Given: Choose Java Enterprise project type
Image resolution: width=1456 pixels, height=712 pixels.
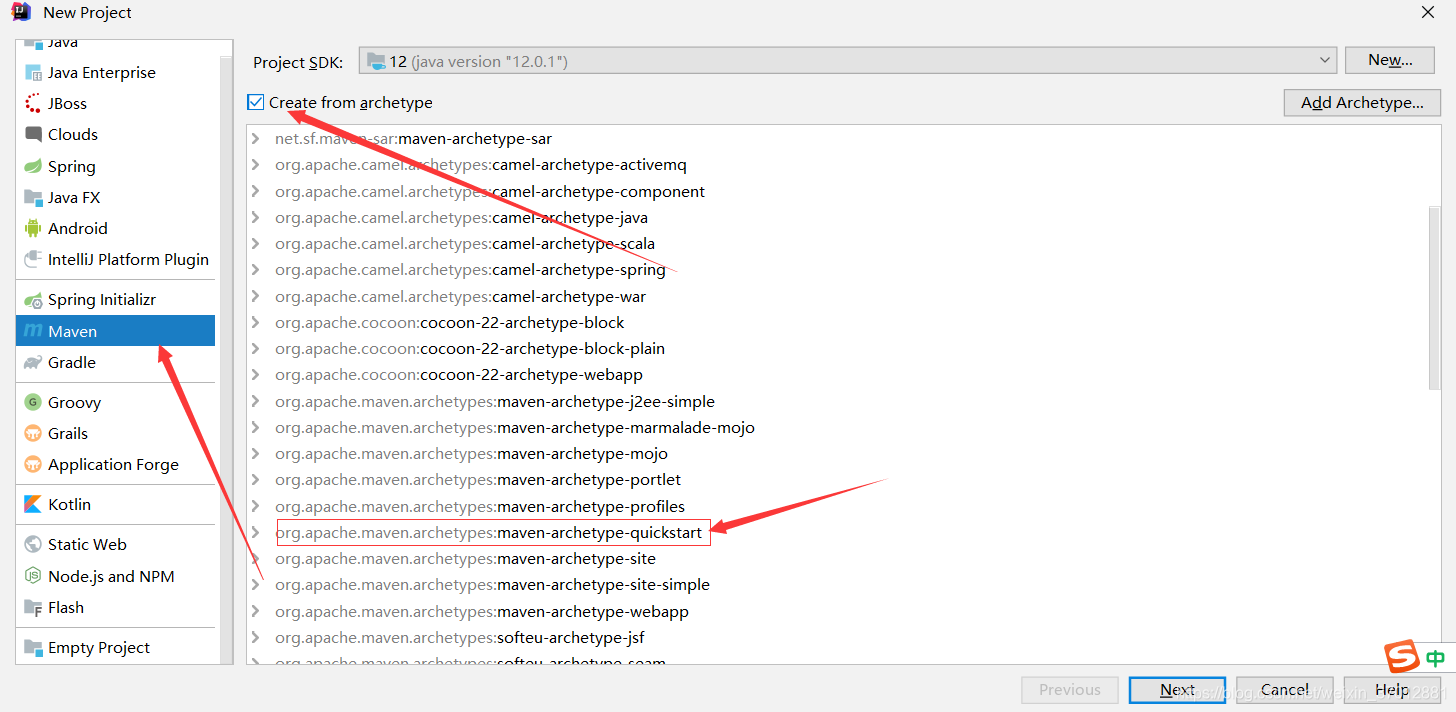Looking at the screenshot, I should [115, 73].
